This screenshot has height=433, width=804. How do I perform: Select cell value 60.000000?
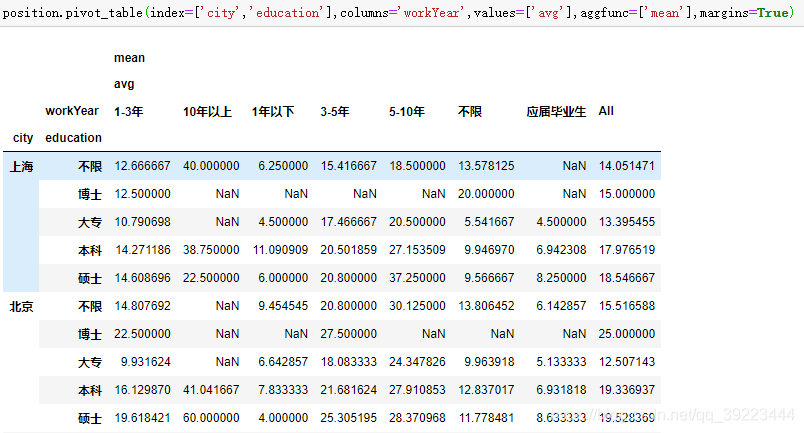pos(211,418)
